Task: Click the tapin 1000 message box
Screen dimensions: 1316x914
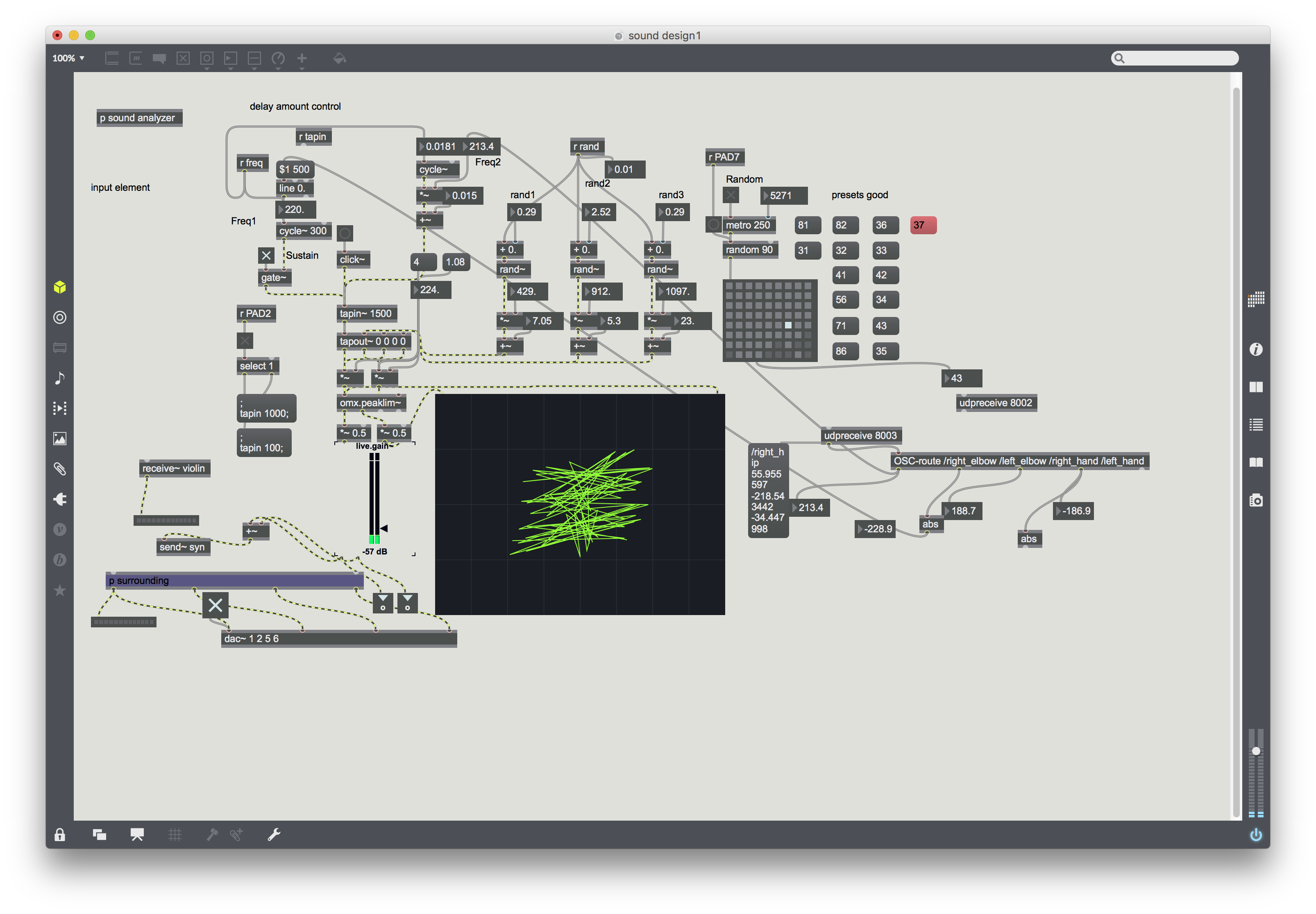Action: [x=266, y=408]
